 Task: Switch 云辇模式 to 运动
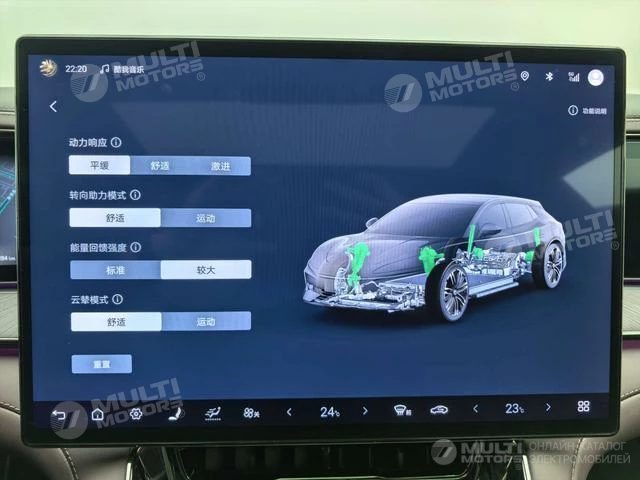[x=206, y=322]
